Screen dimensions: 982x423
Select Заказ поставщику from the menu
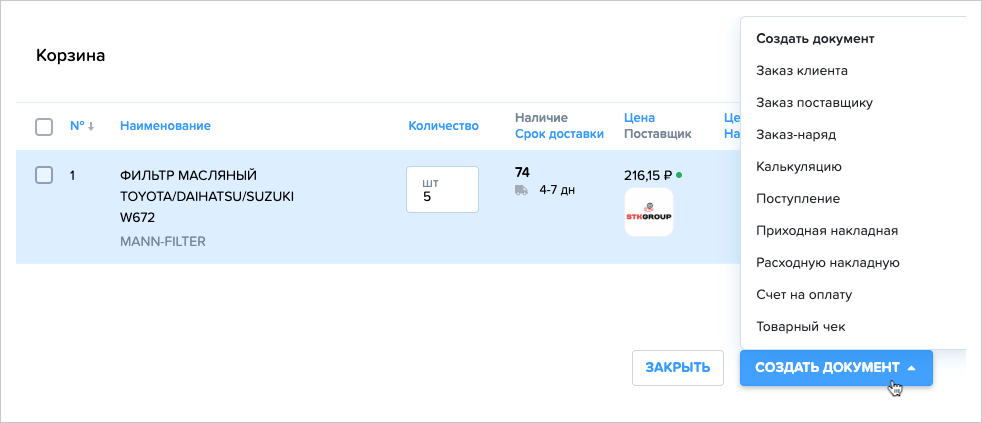click(x=815, y=103)
